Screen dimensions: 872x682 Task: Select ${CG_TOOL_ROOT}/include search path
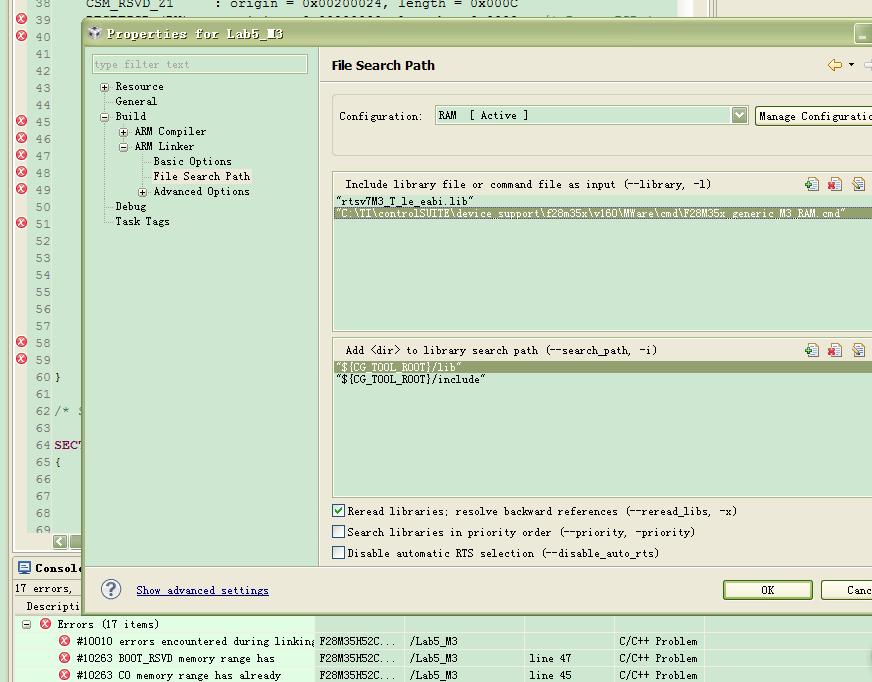coord(410,379)
